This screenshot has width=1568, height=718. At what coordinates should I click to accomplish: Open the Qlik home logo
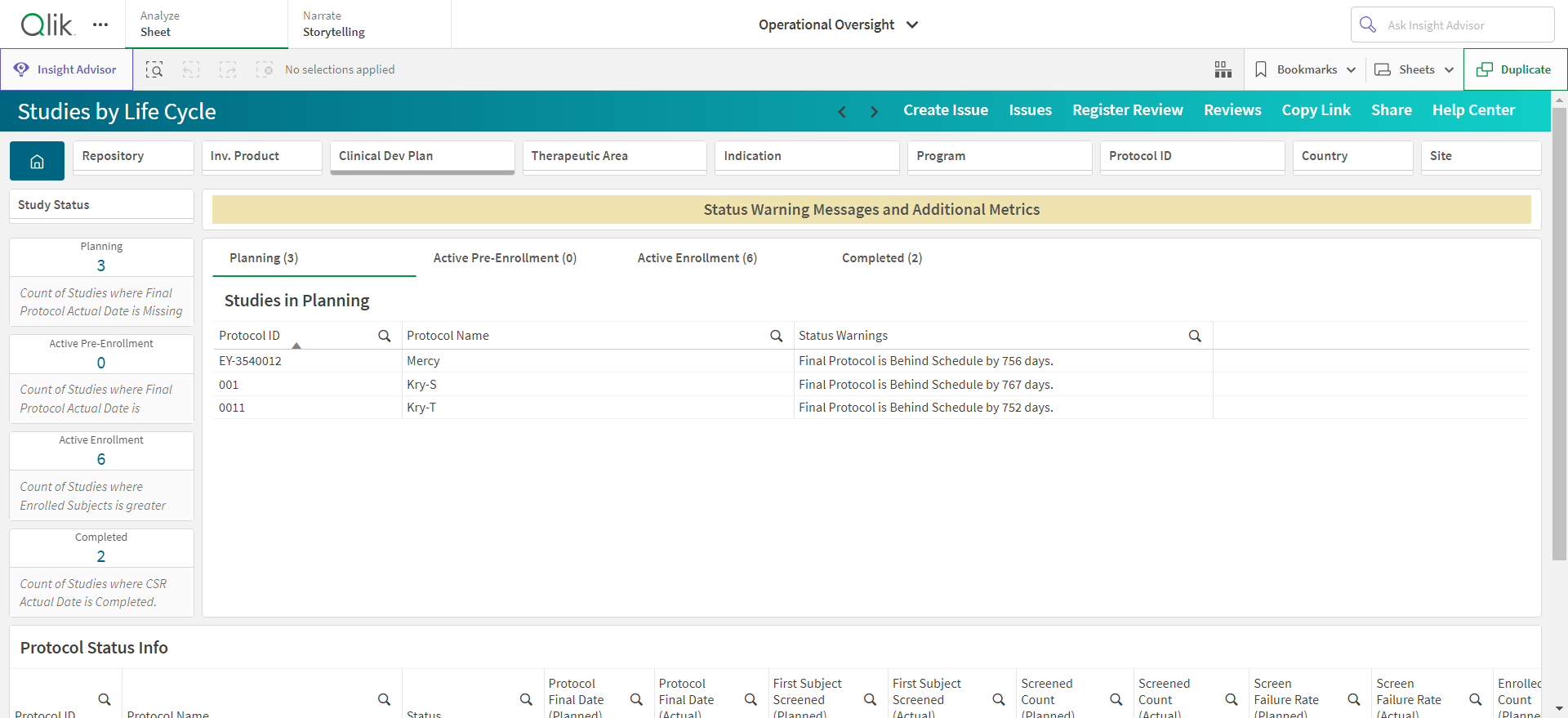[47, 25]
